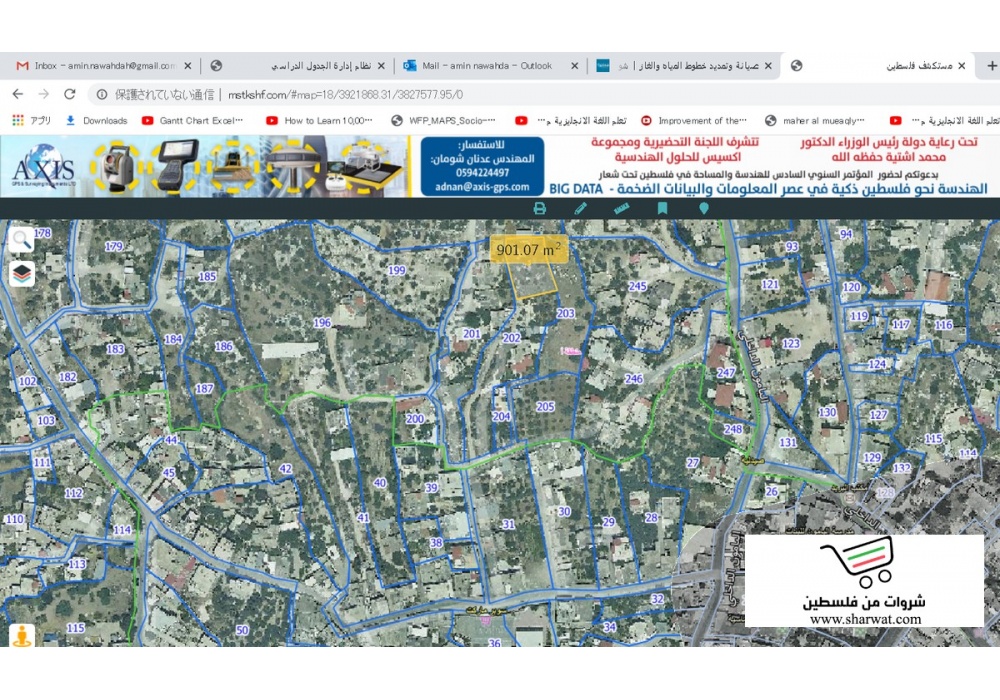The image size is (1000, 700).
Task: Select the location pin marker tool
Action: (703, 208)
